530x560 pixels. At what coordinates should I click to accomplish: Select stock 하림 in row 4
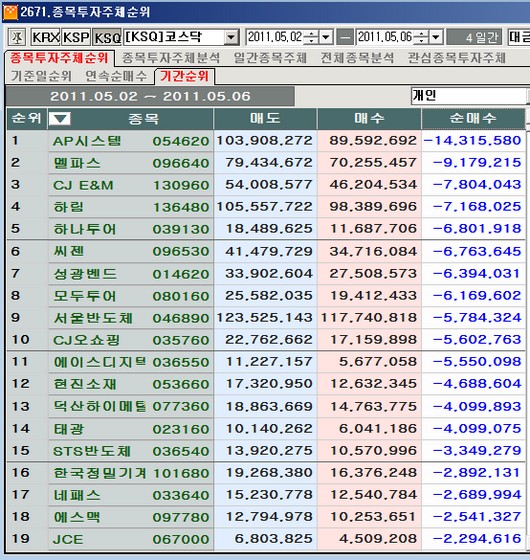pyautogui.click(x=68, y=207)
